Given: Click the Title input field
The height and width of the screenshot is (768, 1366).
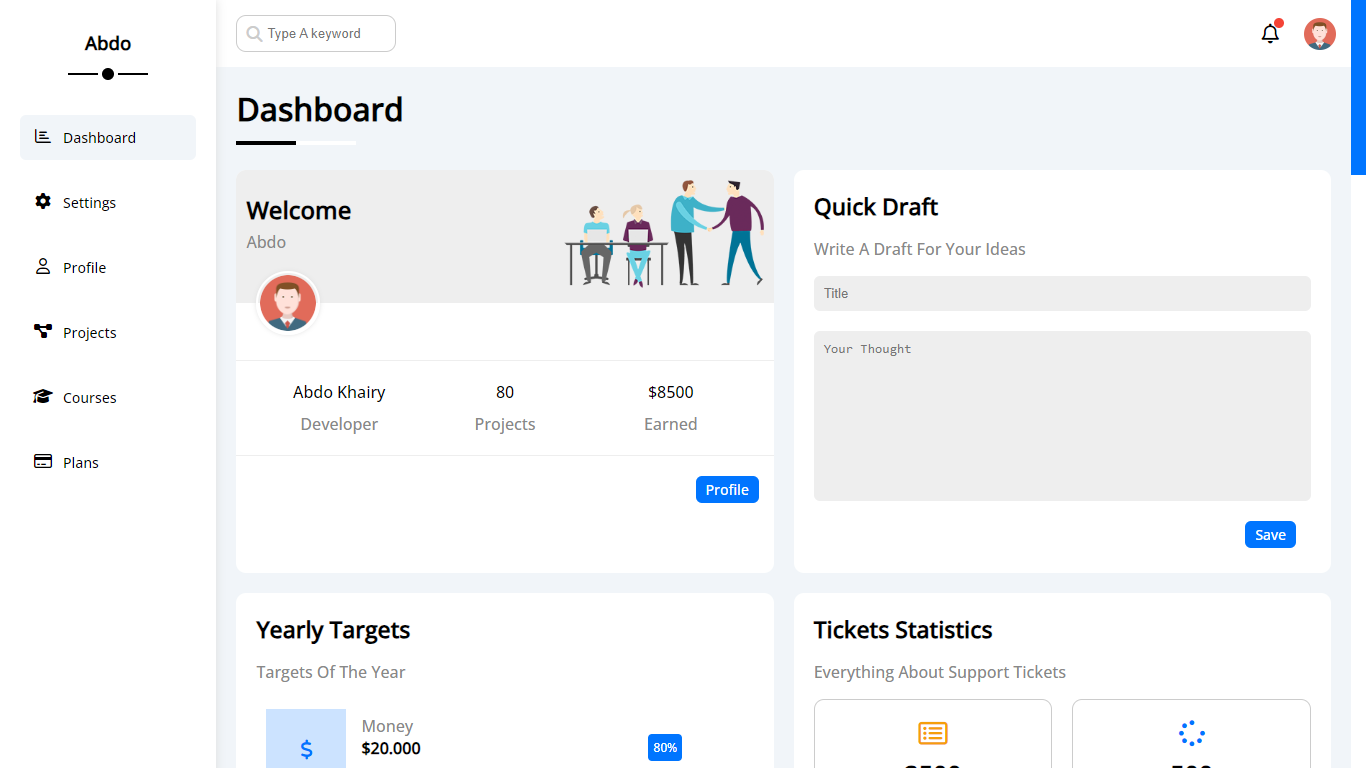Looking at the screenshot, I should pos(1062,293).
